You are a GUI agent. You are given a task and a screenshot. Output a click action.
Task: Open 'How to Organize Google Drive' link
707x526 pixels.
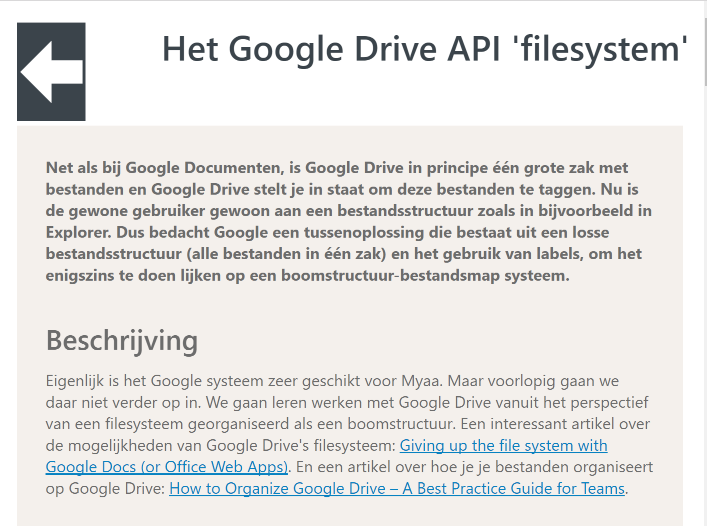coord(397,488)
